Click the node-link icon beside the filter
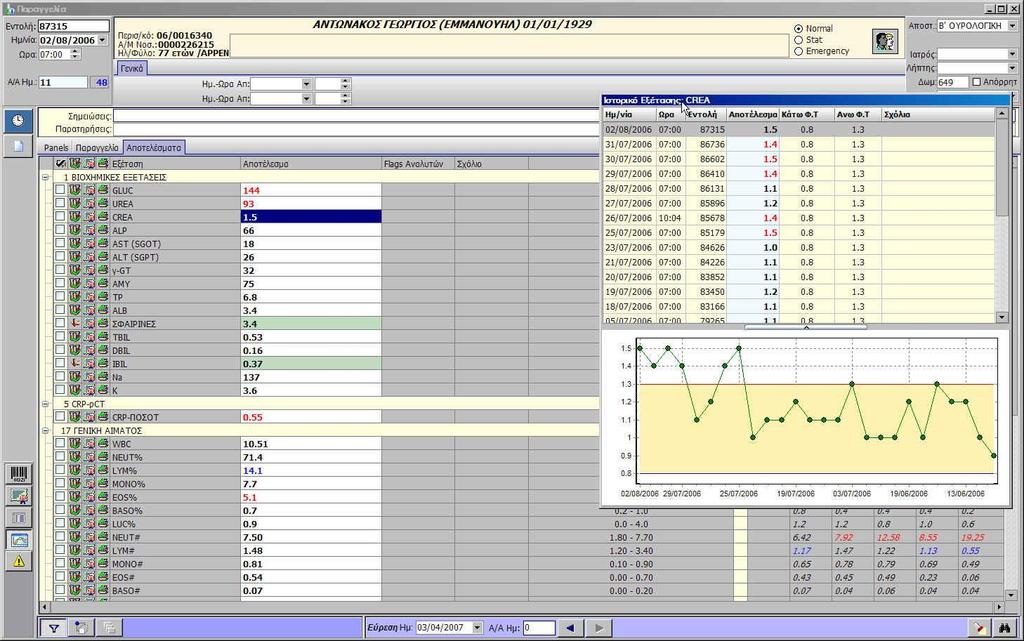 point(81,628)
